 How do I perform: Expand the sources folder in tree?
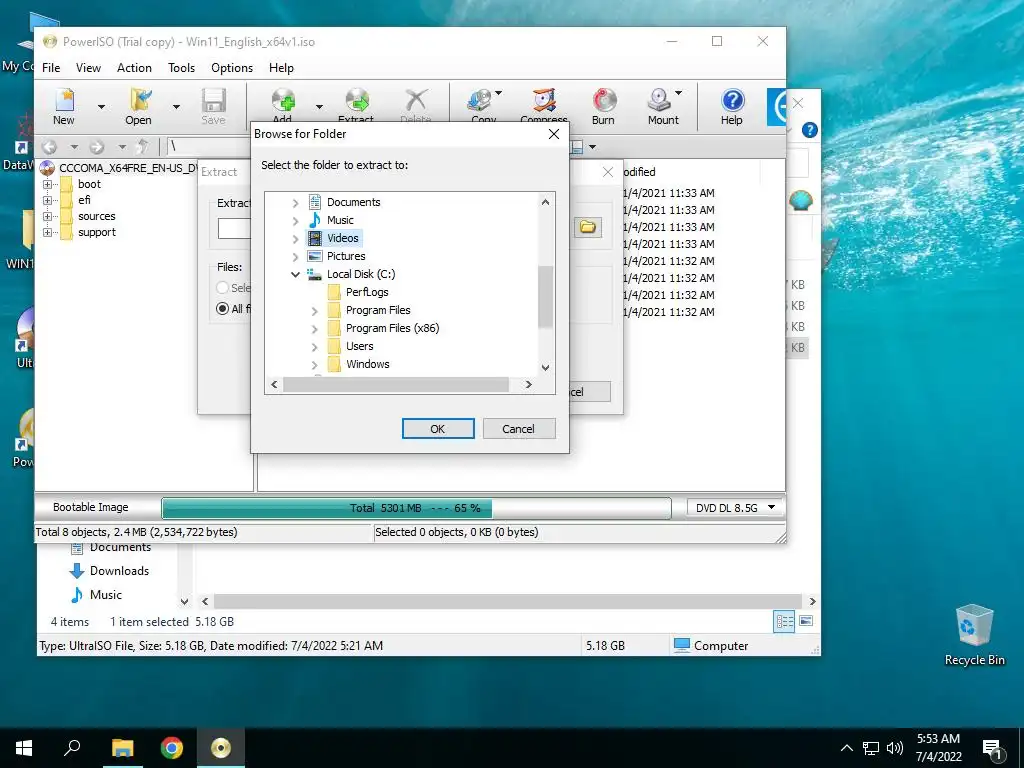tap(47, 216)
